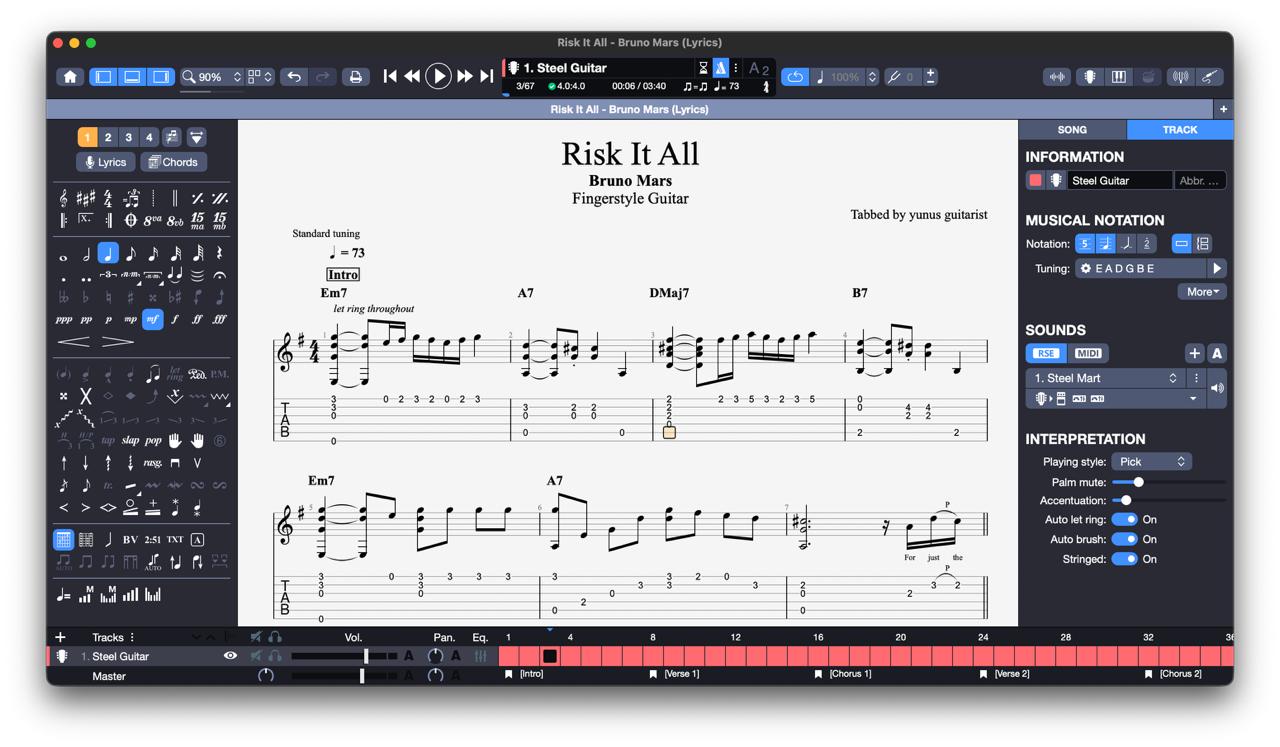1280x747 pixels.
Task: Toggle the loop playback icon
Action: (795, 77)
